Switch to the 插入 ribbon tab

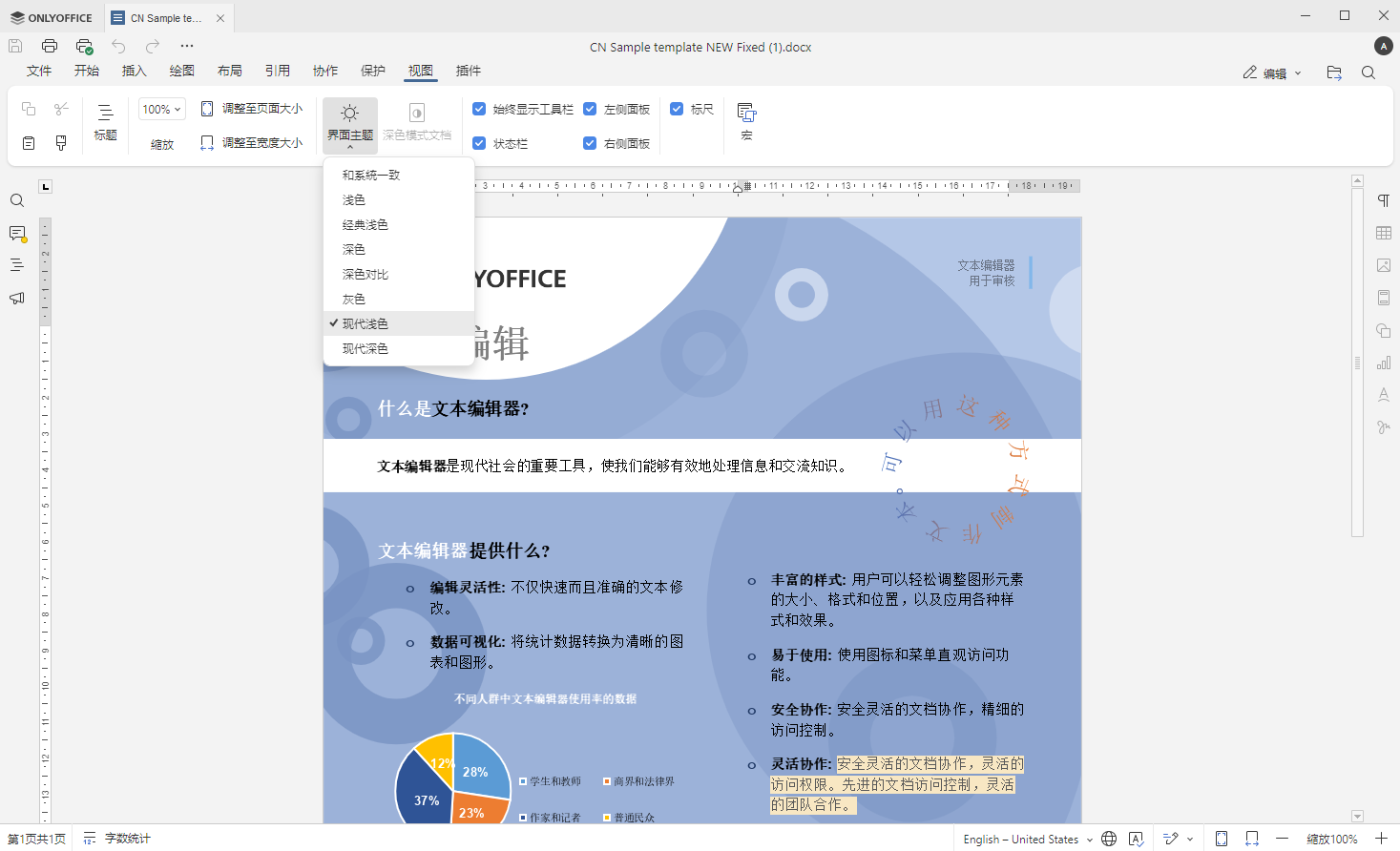click(x=134, y=71)
